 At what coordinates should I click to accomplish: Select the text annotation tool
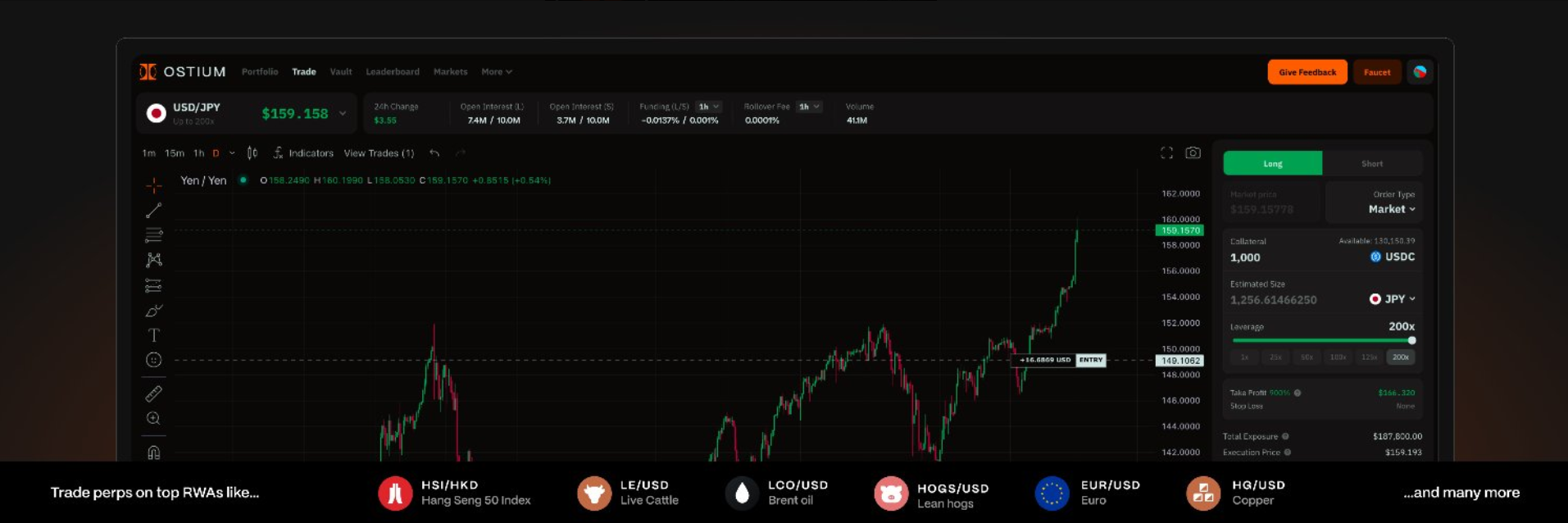coord(153,335)
